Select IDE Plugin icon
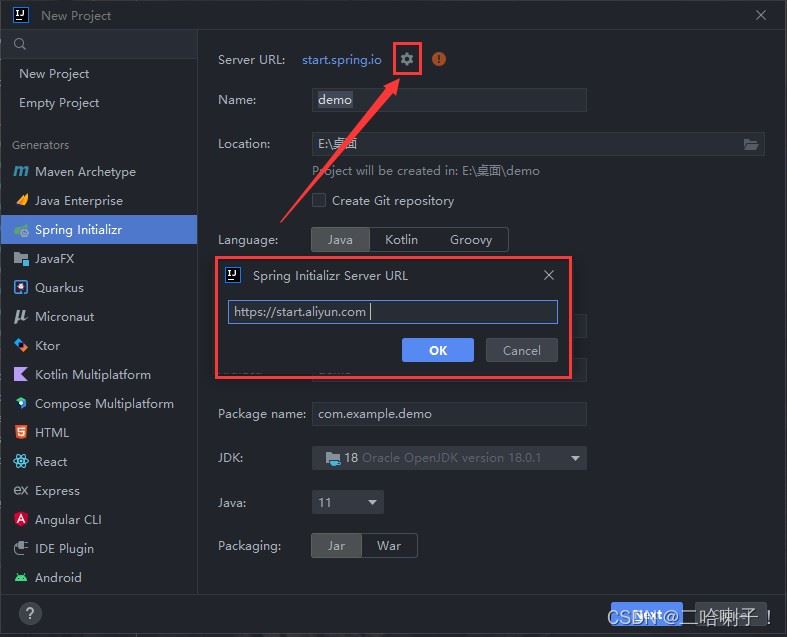This screenshot has height=637, width=787. [x=21, y=548]
